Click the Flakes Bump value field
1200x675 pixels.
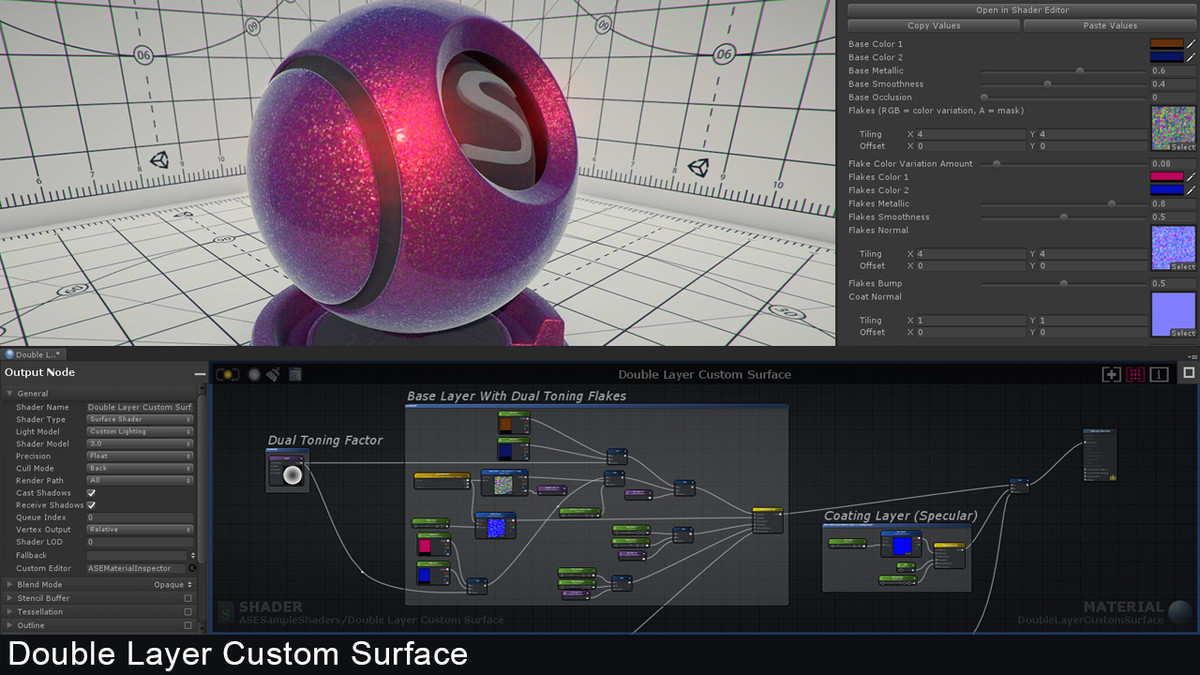click(x=1173, y=283)
